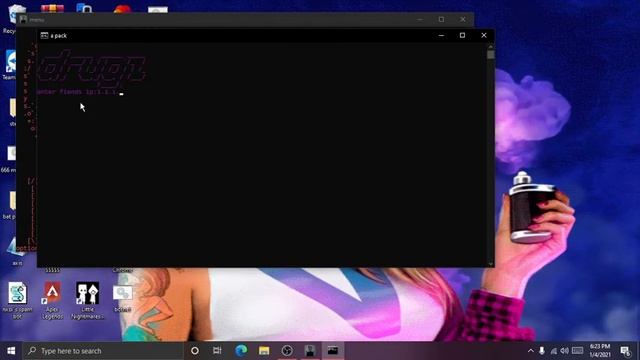
Task: Close the background 'menu' window
Action: click(463, 20)
